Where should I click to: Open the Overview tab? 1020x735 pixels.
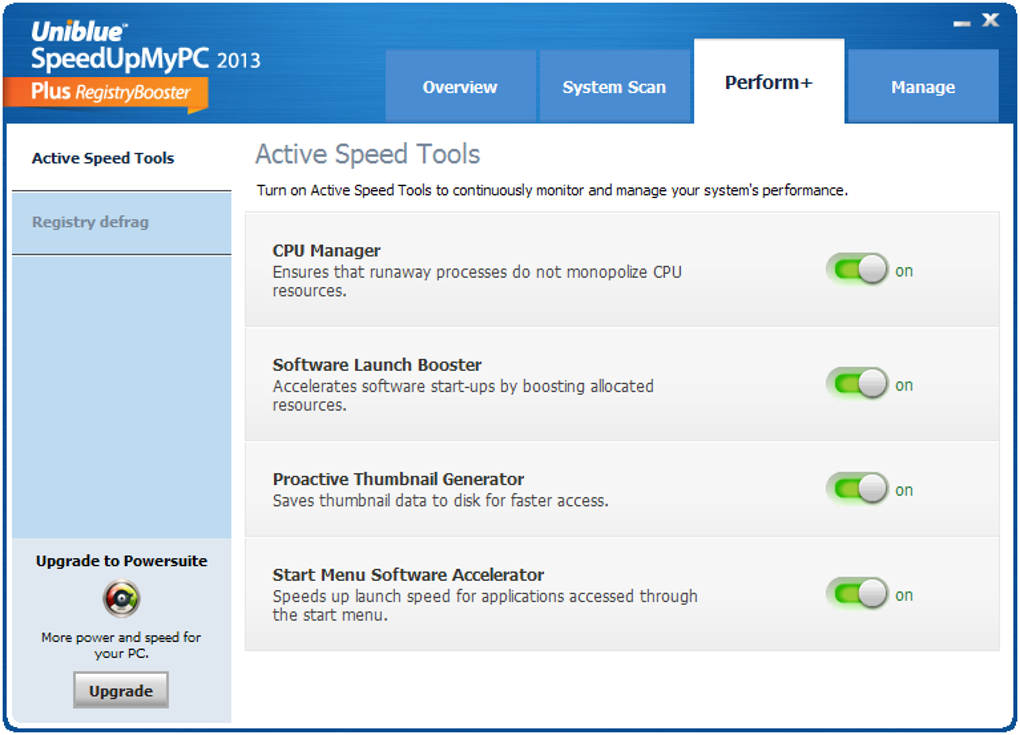pyautogui.click(x=461, y=87)
